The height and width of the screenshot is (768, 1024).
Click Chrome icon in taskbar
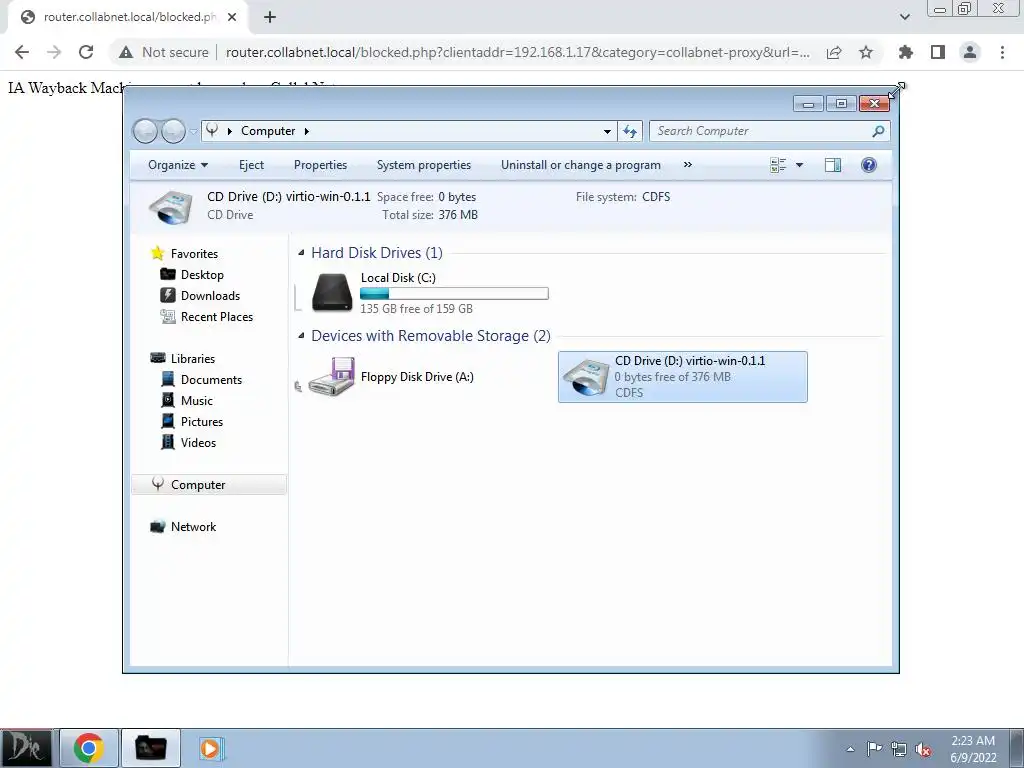click(89, 748)
